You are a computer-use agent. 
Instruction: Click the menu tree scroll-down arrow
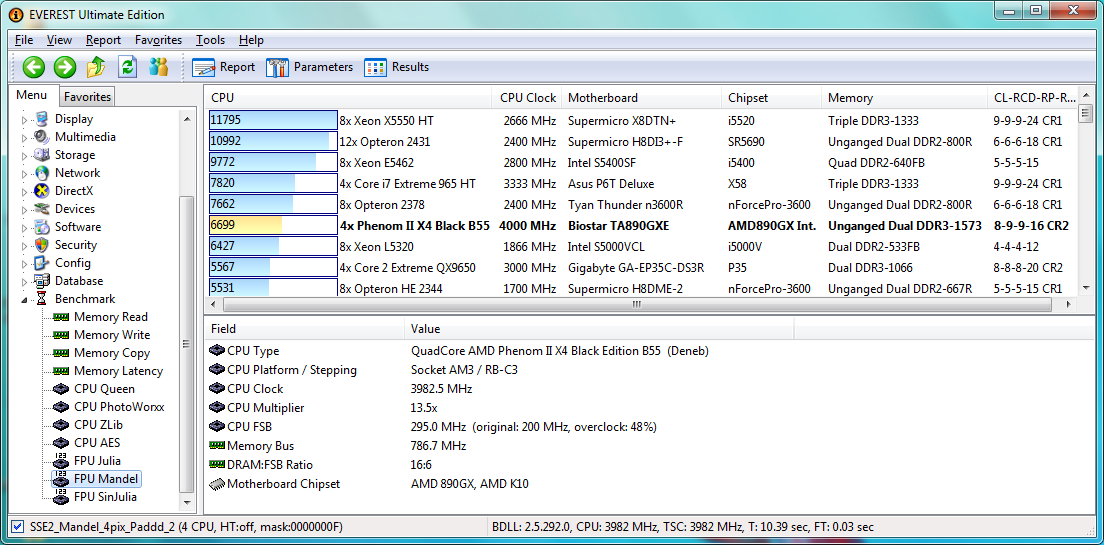187,503
